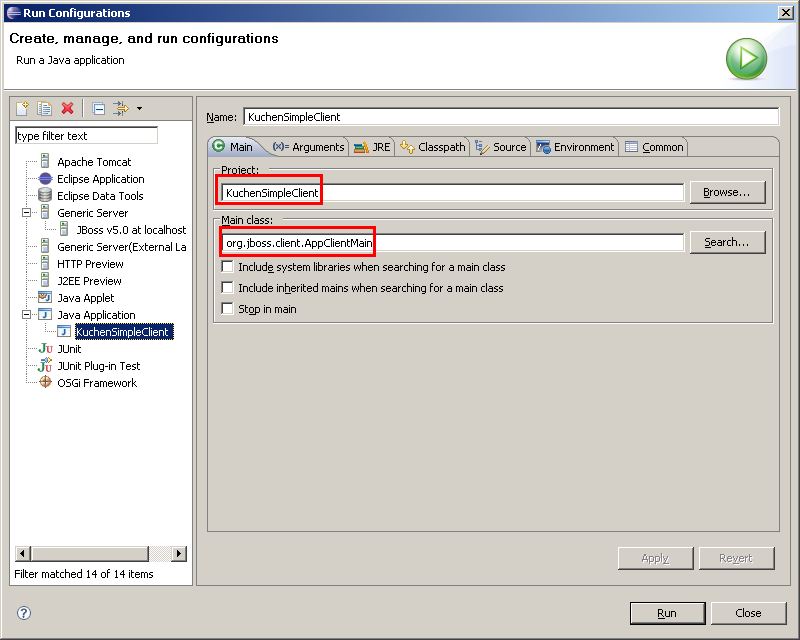Click the JUnit Plug-in Test icon

(45, 365)
